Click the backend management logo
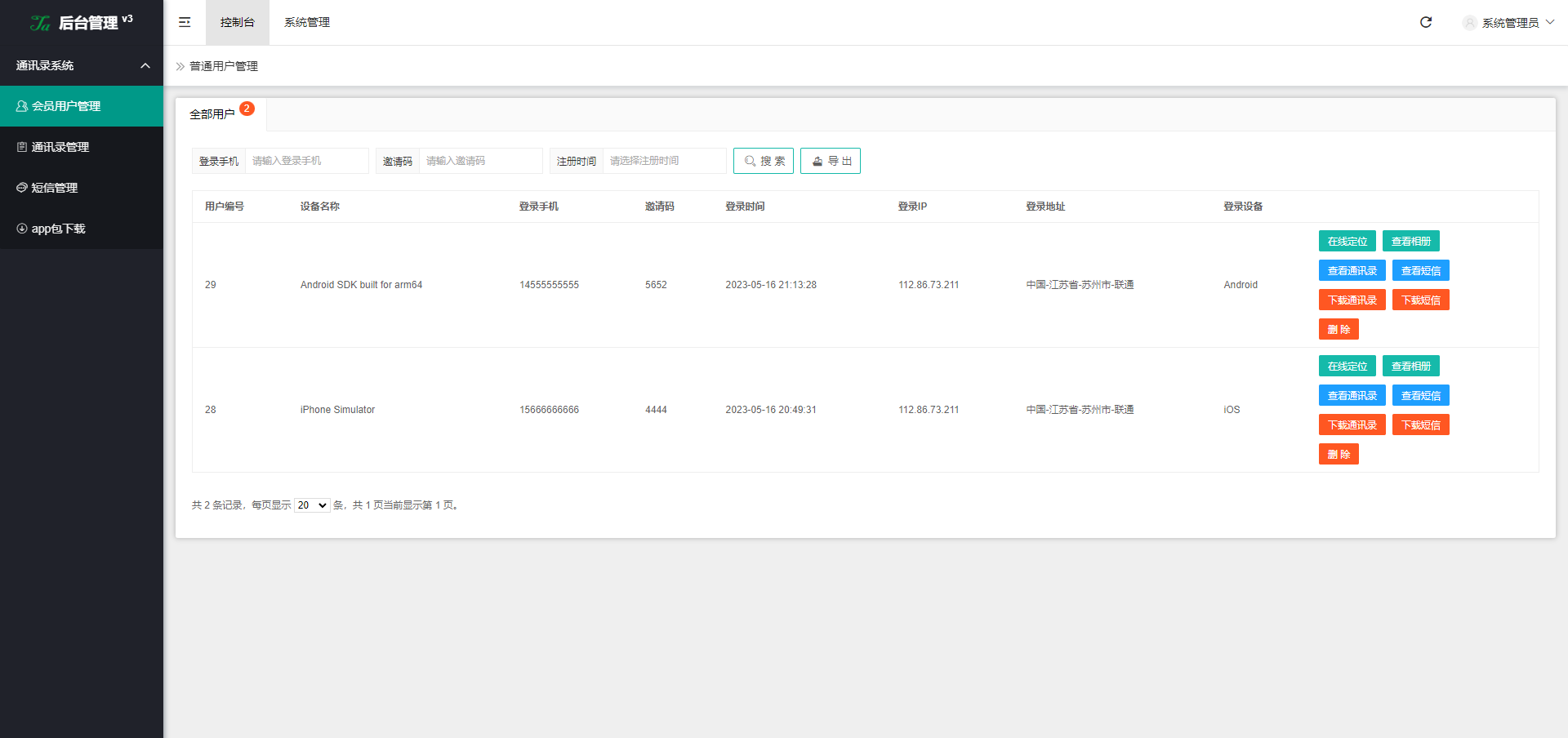The height and width of the screenshot is (738, 1568). click(x=81, y=23)
